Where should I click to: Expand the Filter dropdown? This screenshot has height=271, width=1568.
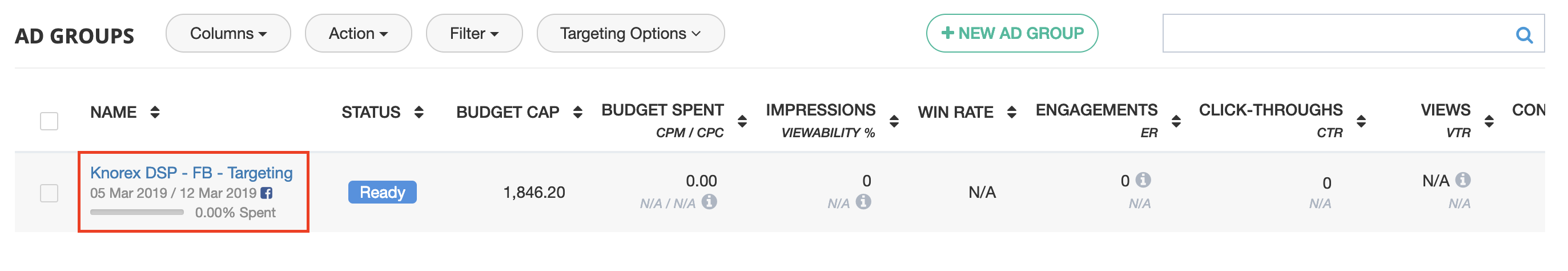474,34
